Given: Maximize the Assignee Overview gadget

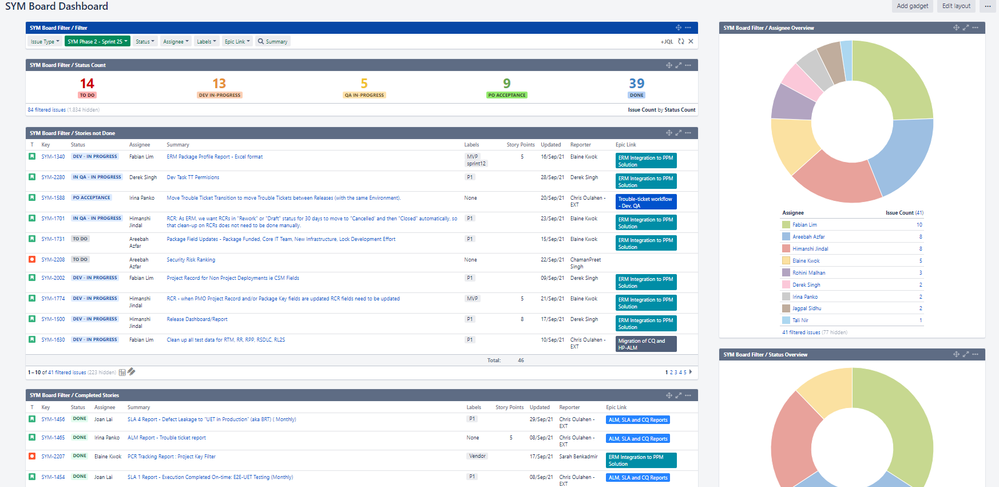Looking at the screenshot, I should [966, 27].
